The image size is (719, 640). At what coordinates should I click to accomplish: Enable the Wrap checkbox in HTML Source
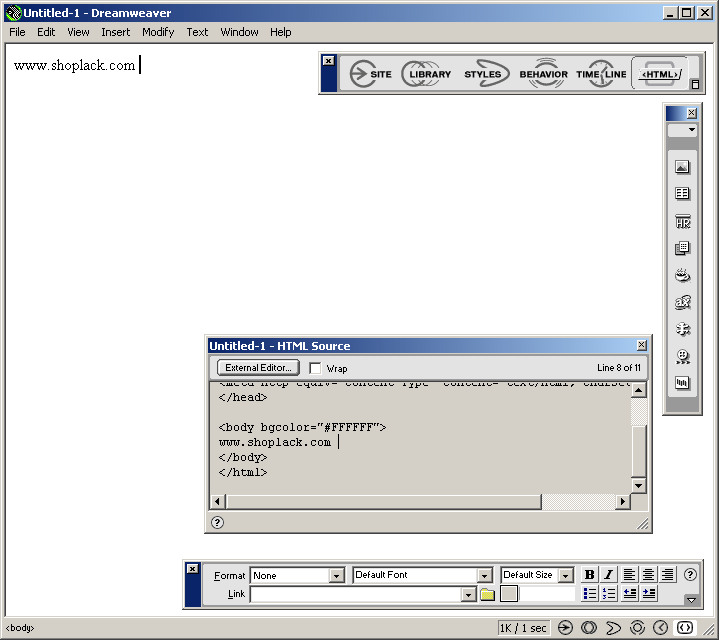315,368
